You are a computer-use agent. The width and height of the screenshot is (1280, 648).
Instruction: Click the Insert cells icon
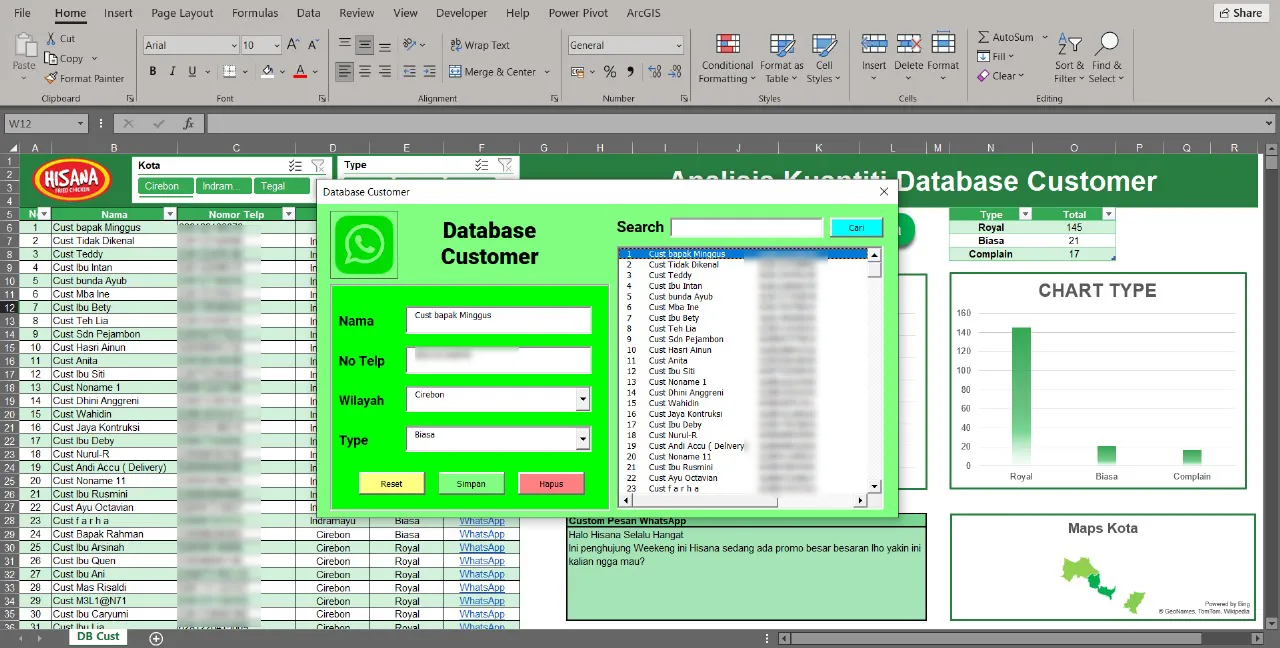point(874,44)
